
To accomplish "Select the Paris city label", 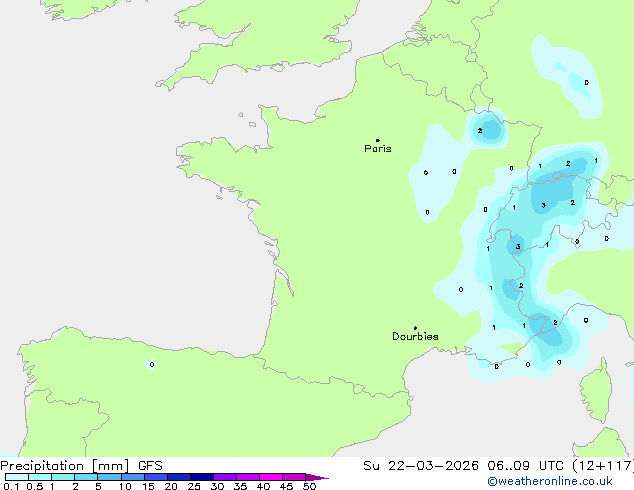I will tap(378, 148).
